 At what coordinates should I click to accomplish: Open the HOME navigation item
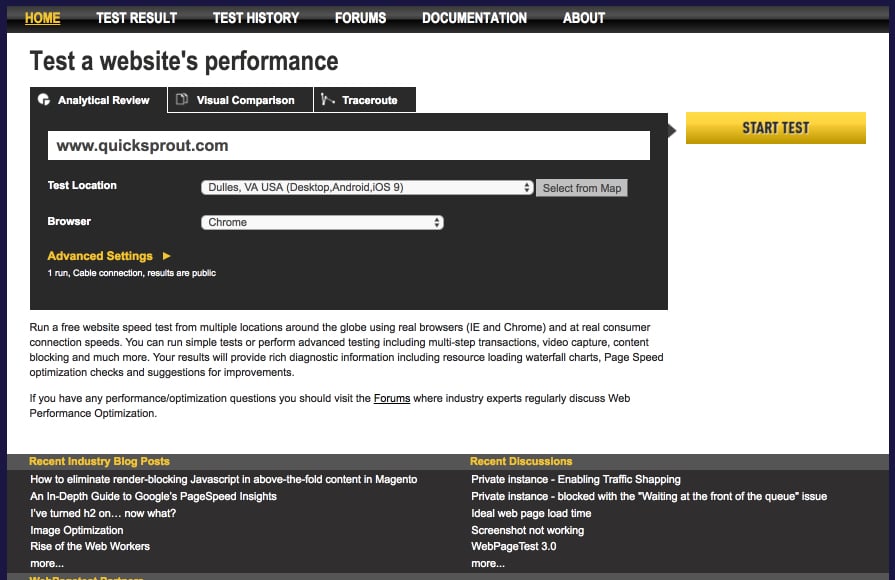tap(42, 18)
